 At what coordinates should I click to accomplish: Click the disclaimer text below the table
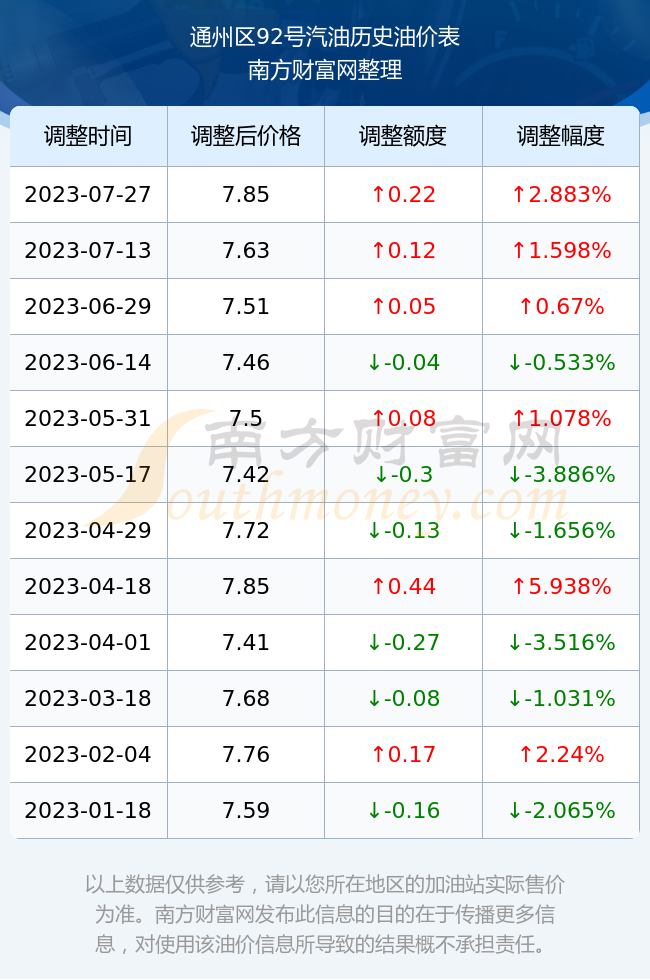325,914
